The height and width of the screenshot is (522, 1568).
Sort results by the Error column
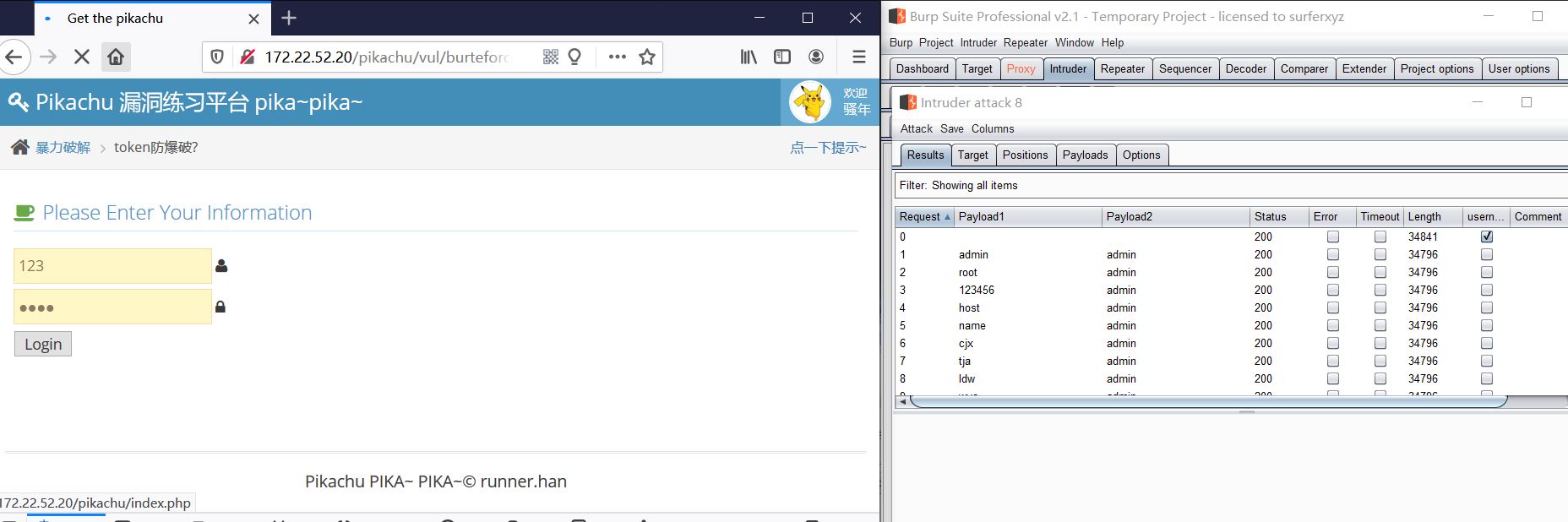pyautogui.click(x=1332, y=216)
